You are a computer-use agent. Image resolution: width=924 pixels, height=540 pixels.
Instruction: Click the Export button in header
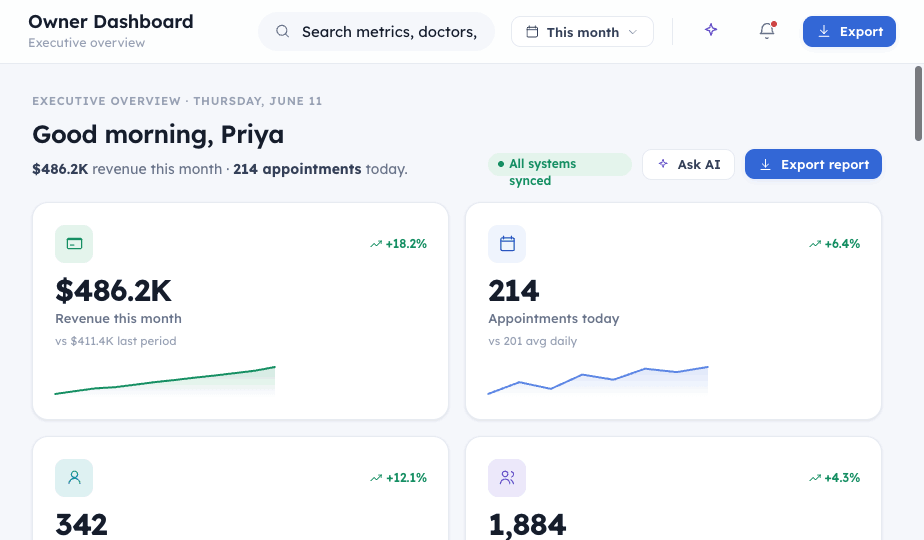[849, 31]
